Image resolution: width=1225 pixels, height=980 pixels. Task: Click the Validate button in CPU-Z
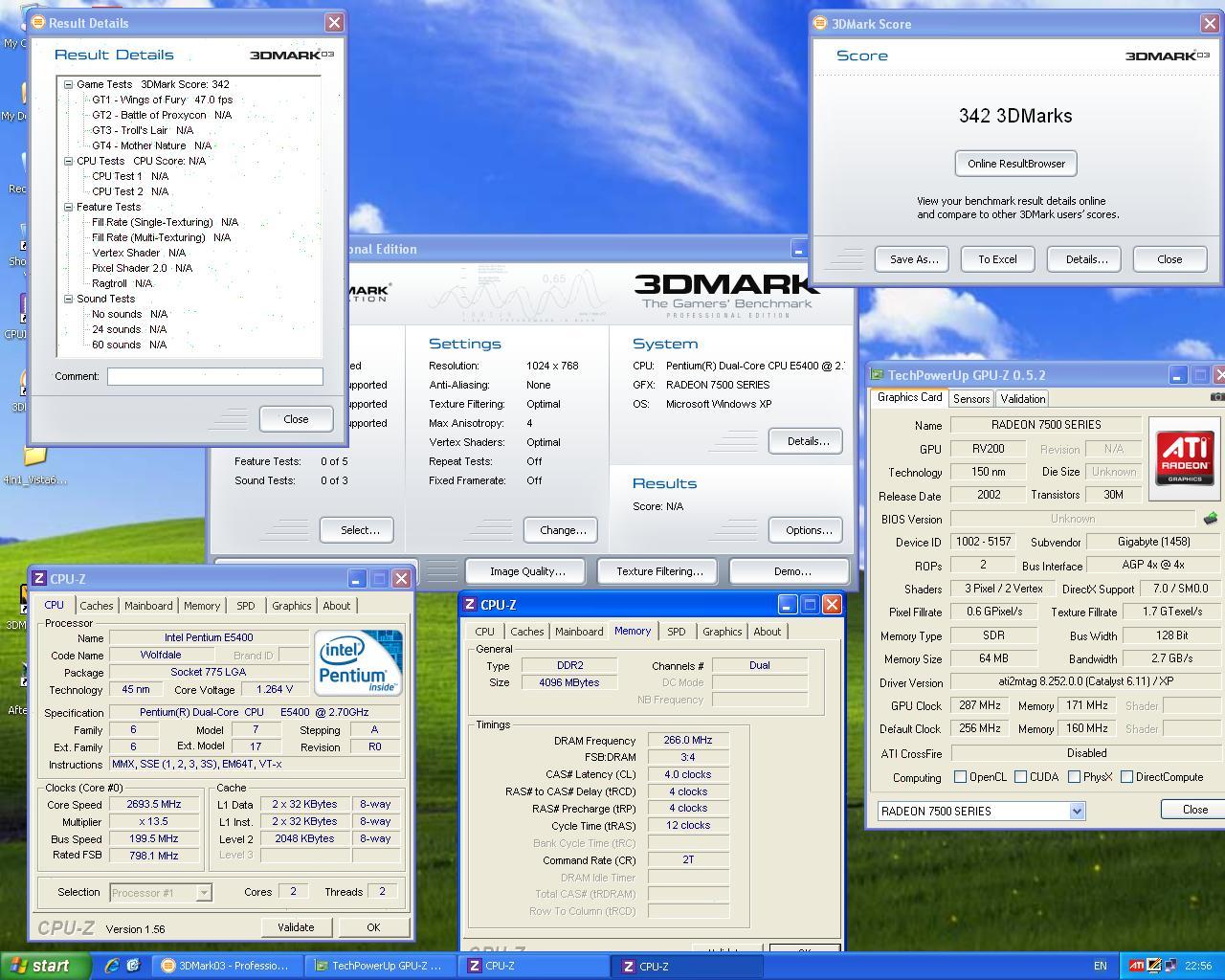[x=296, y=927]
